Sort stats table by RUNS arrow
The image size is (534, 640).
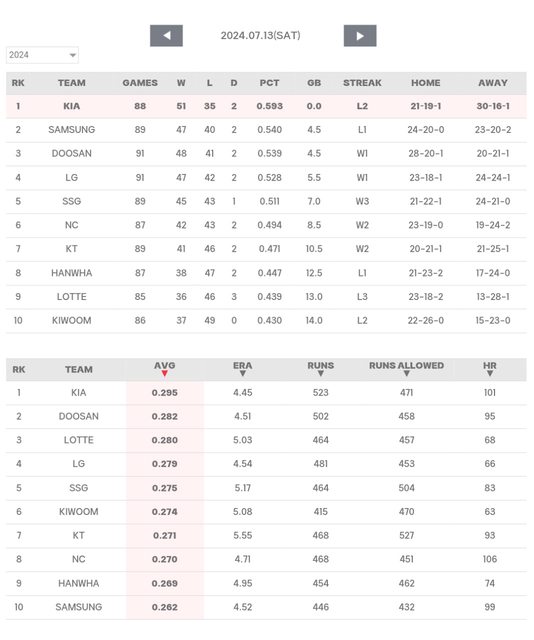(320, 373)
